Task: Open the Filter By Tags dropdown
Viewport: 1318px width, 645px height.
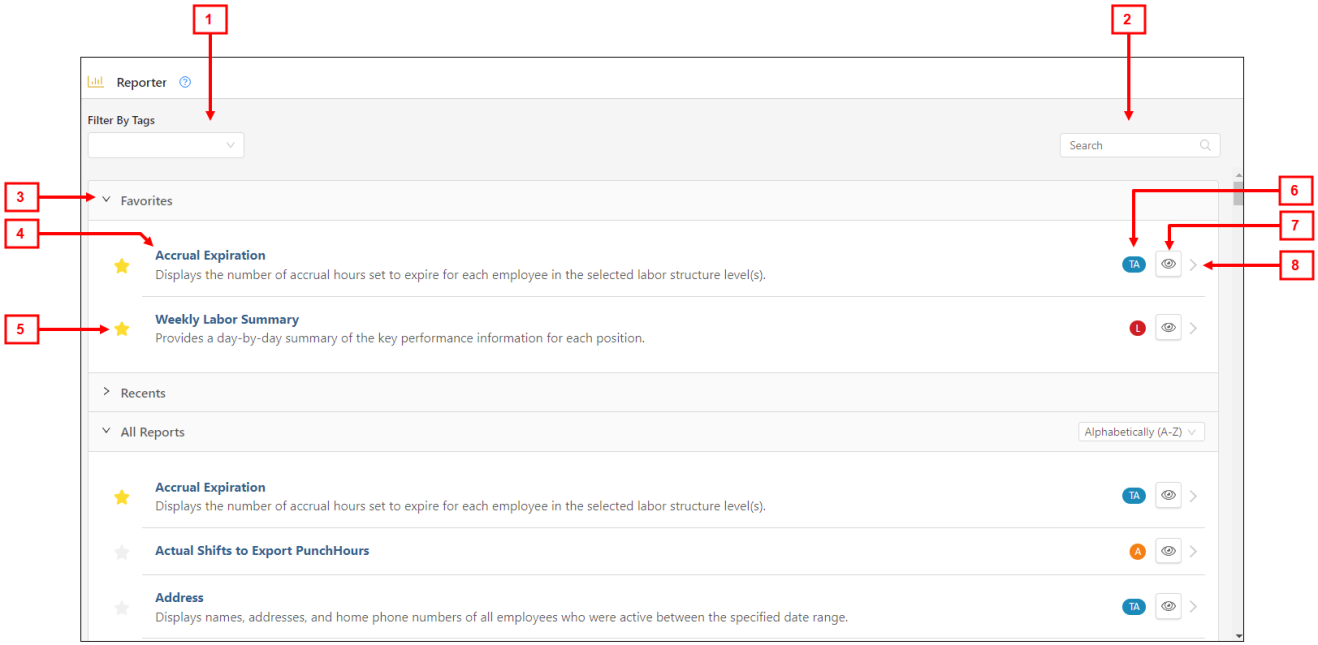Action: (165, 145)
